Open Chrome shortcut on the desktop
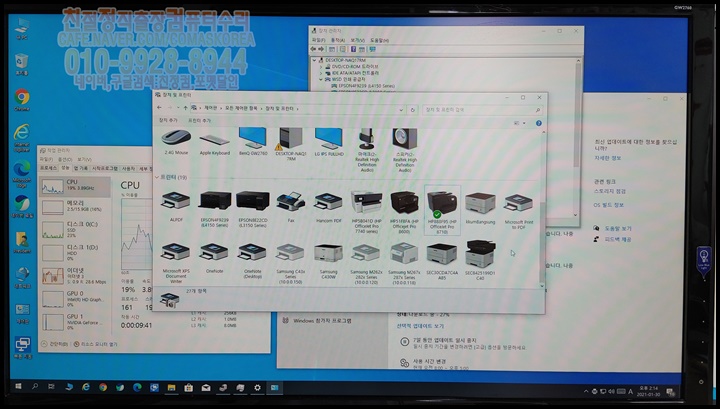Viewport: 720px width, 409px height. click(22, 100)
